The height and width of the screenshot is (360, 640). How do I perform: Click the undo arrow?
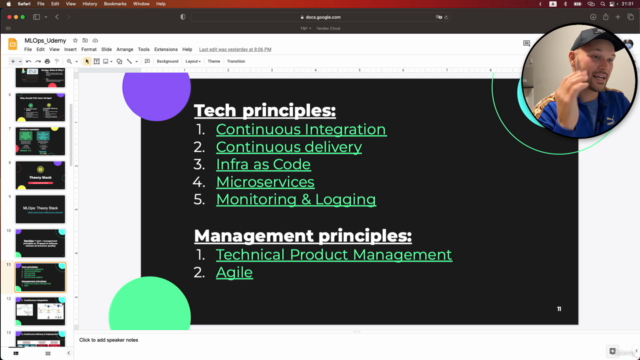pyautogui.click(x=29, y=61)
